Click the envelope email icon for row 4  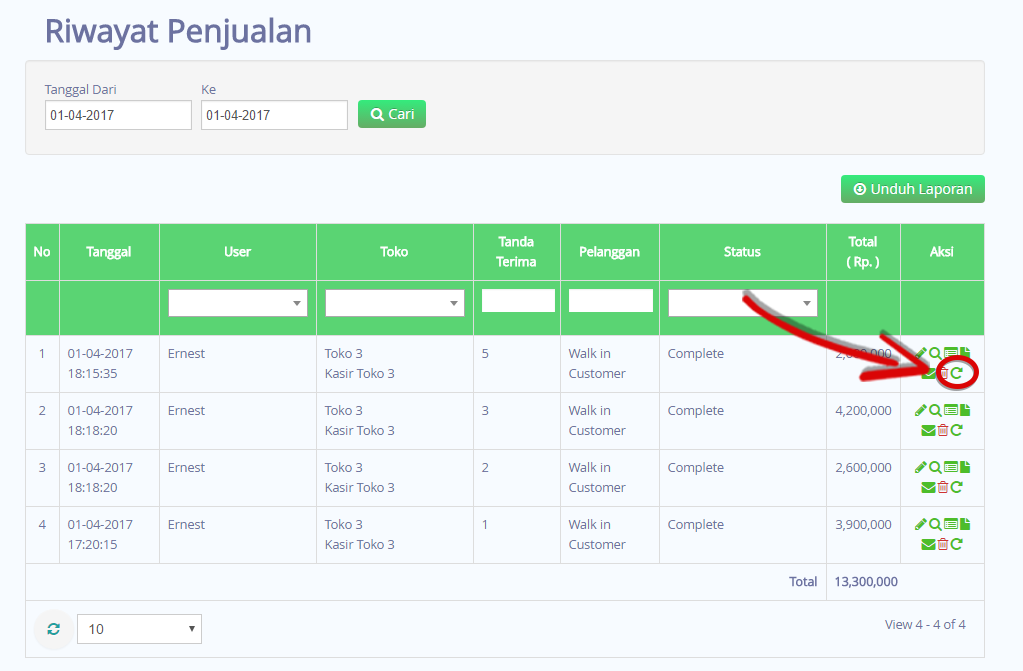tap(928, 544)
